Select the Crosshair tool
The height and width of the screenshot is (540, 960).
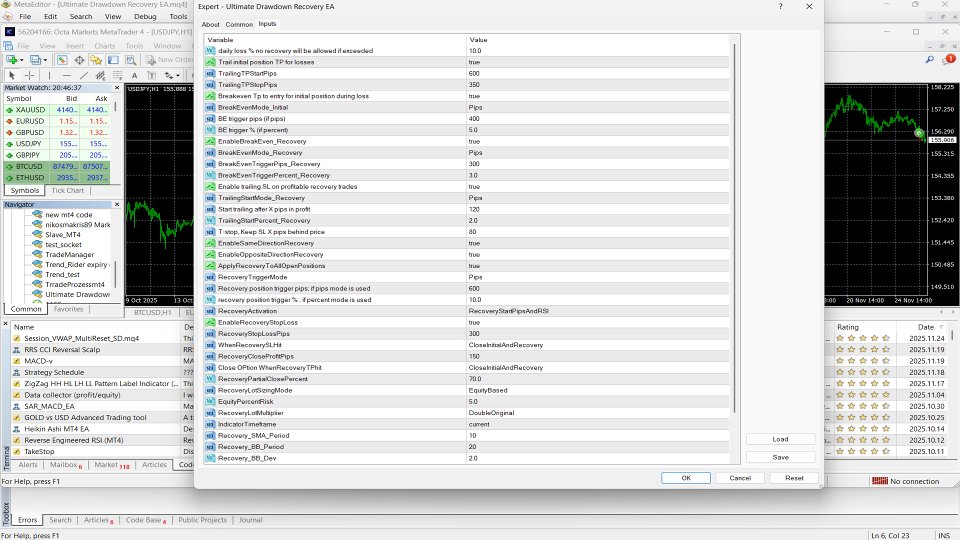(29, 75)
